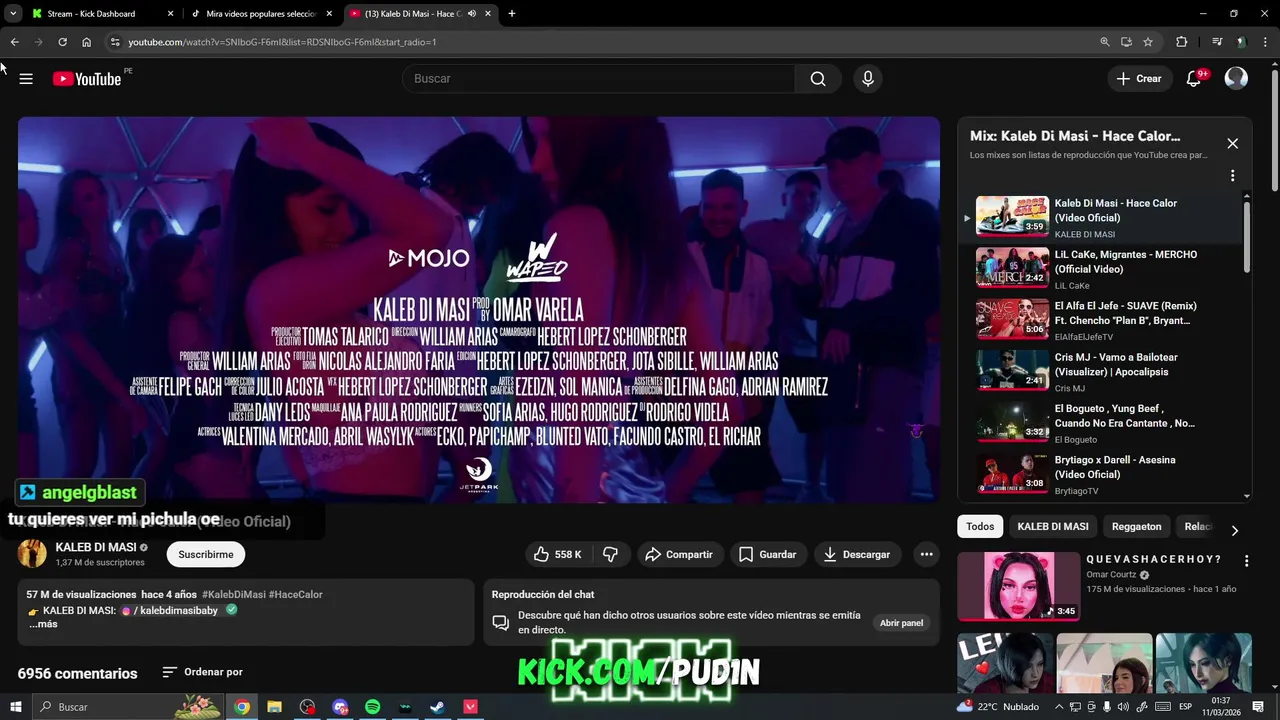Go to YouTube home via the logo
1280x720 pixels.
click(87, 79)
